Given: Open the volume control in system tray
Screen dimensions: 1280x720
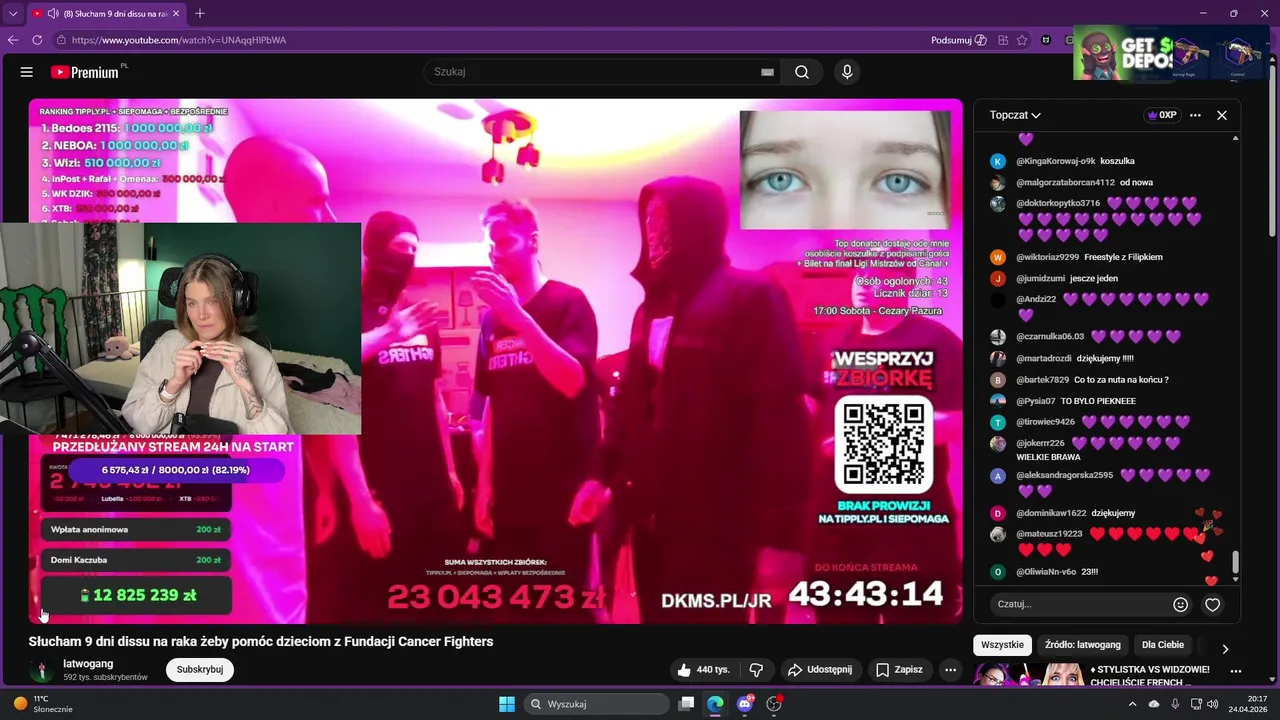Looking at the screenshot, I should pos(1213,704).
